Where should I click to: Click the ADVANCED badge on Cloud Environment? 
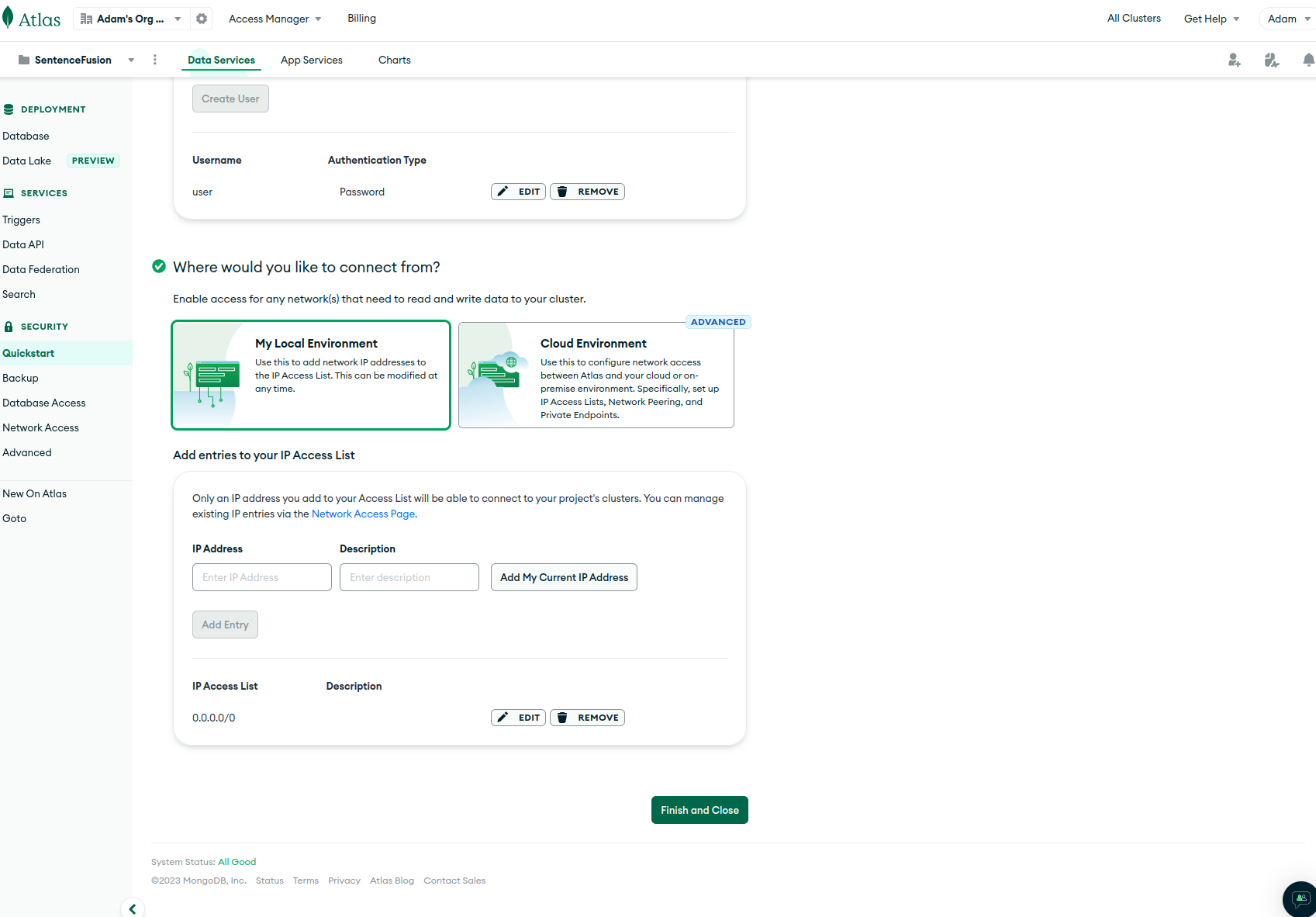(x=718, y=322)
